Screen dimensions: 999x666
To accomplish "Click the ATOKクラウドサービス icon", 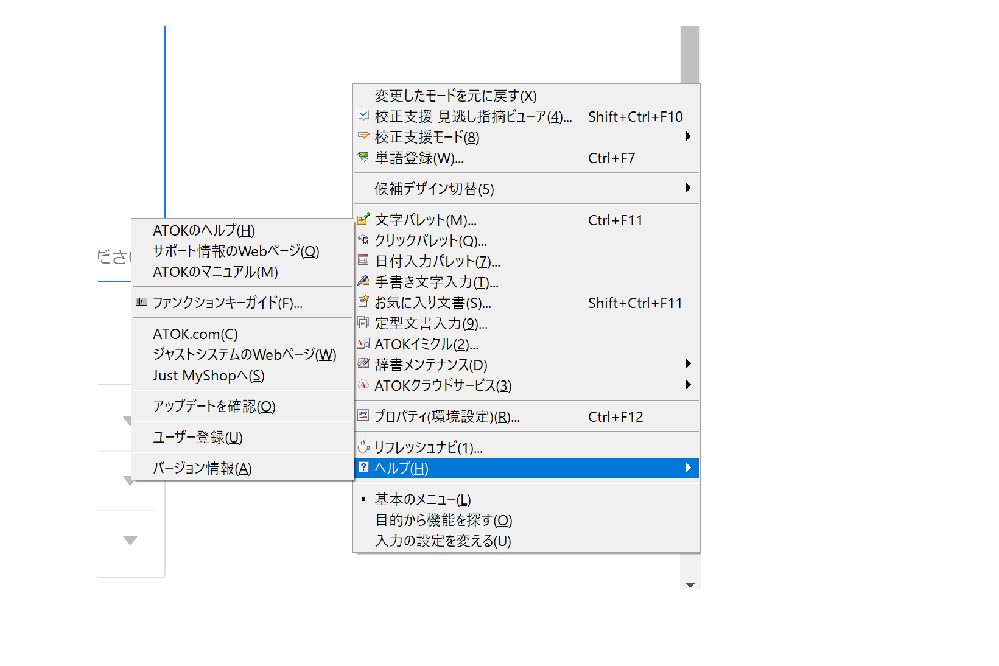I will pos(364,385).
